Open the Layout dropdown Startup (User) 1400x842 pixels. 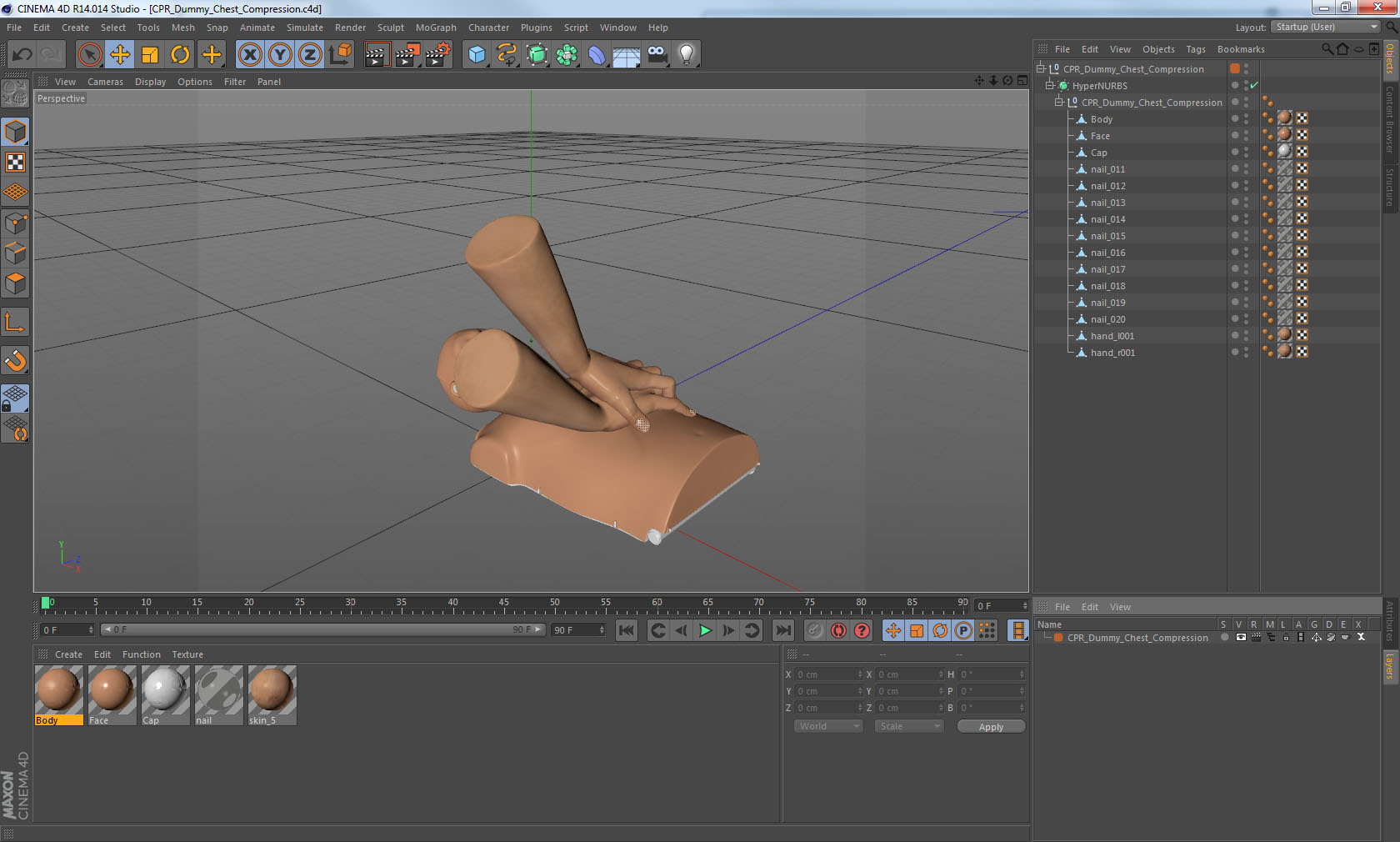[1326, 27]
